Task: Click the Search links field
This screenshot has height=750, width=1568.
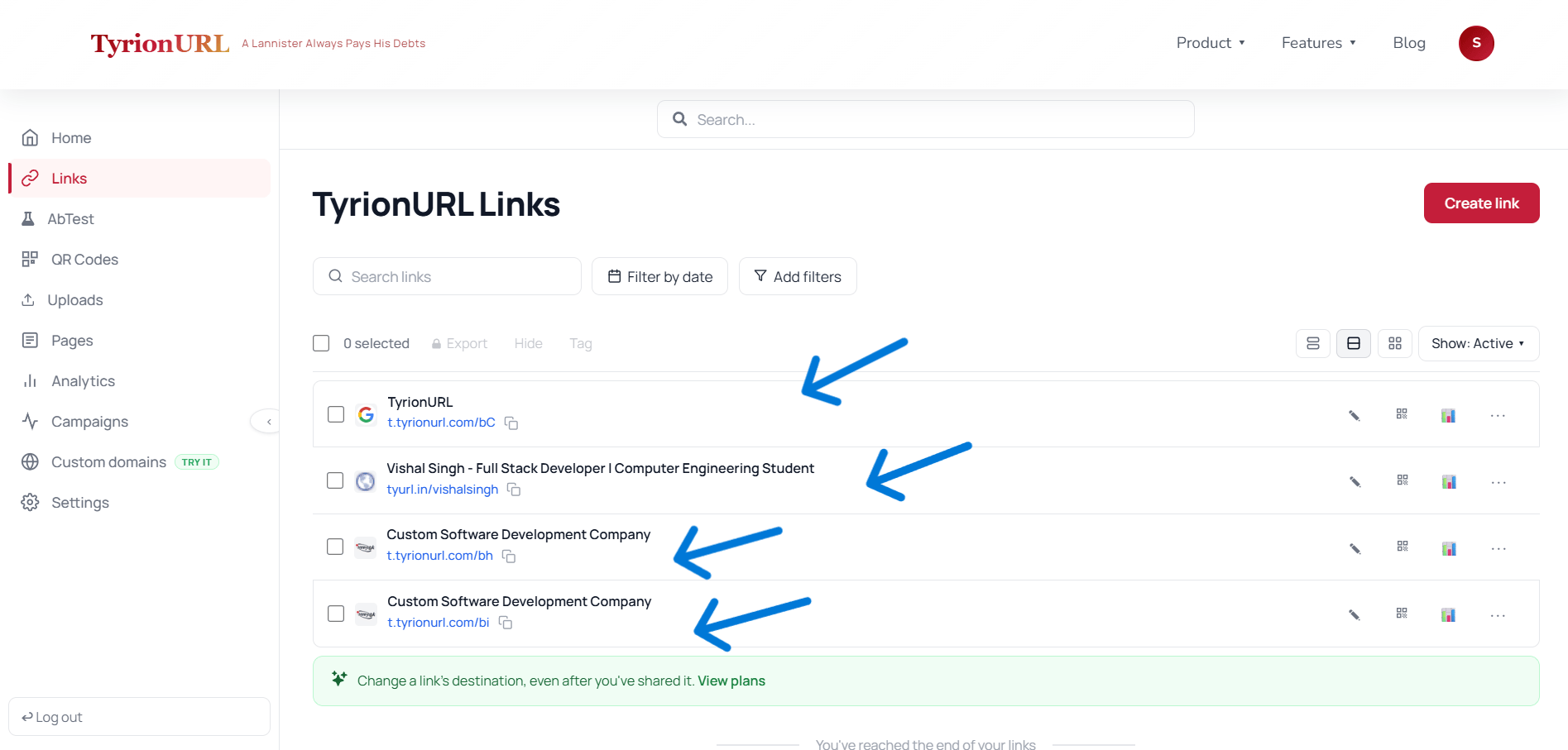Action: click(447, 276)
